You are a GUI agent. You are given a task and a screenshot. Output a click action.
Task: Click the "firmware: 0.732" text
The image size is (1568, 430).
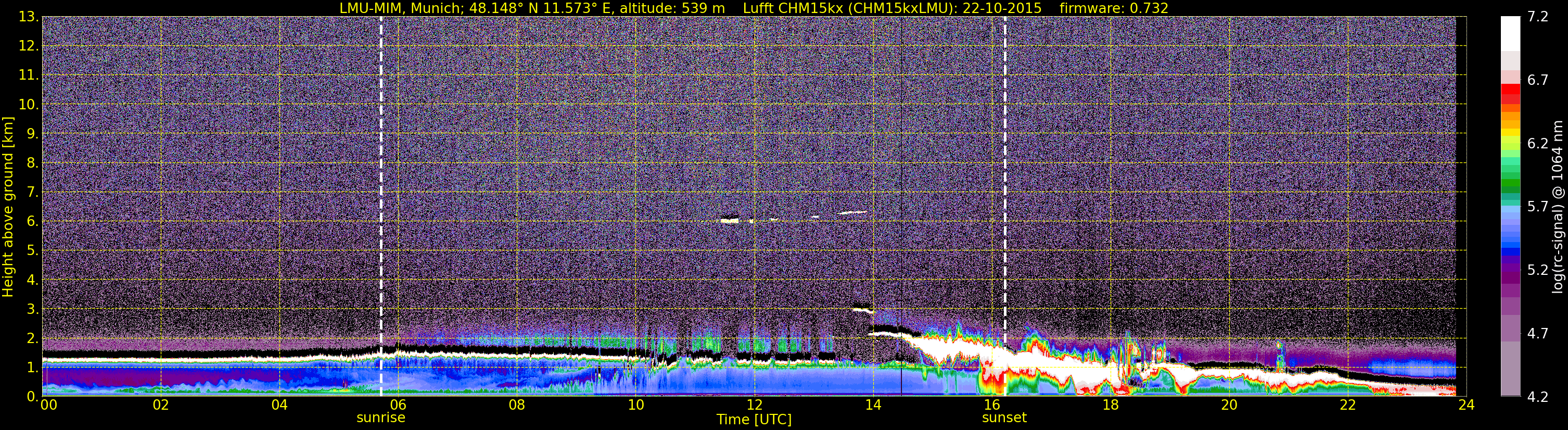(x=1113, y=8)
